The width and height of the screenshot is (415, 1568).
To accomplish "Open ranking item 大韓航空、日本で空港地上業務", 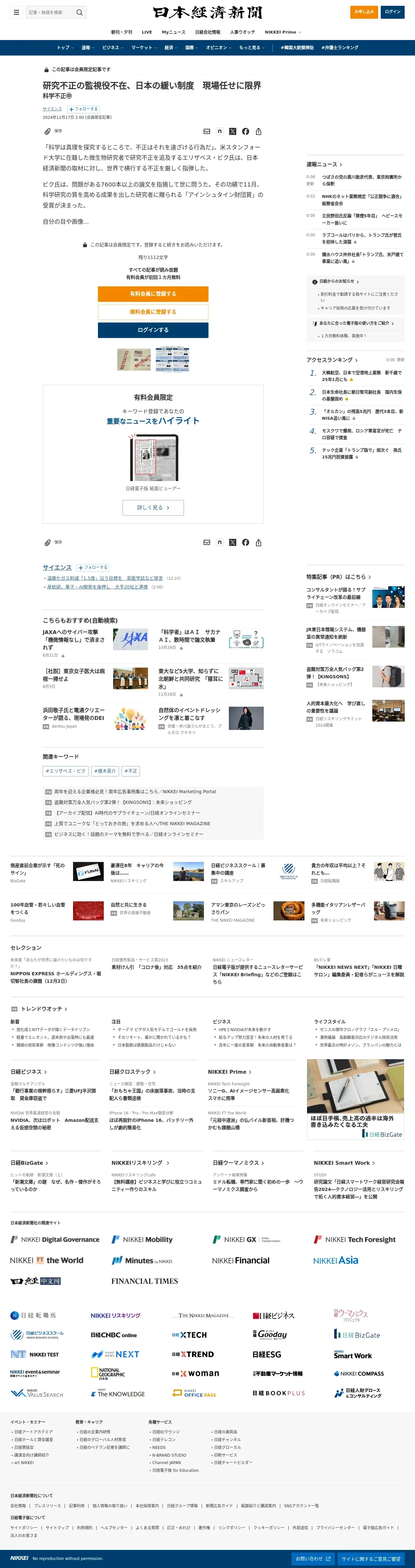I will tap(361, 376).
